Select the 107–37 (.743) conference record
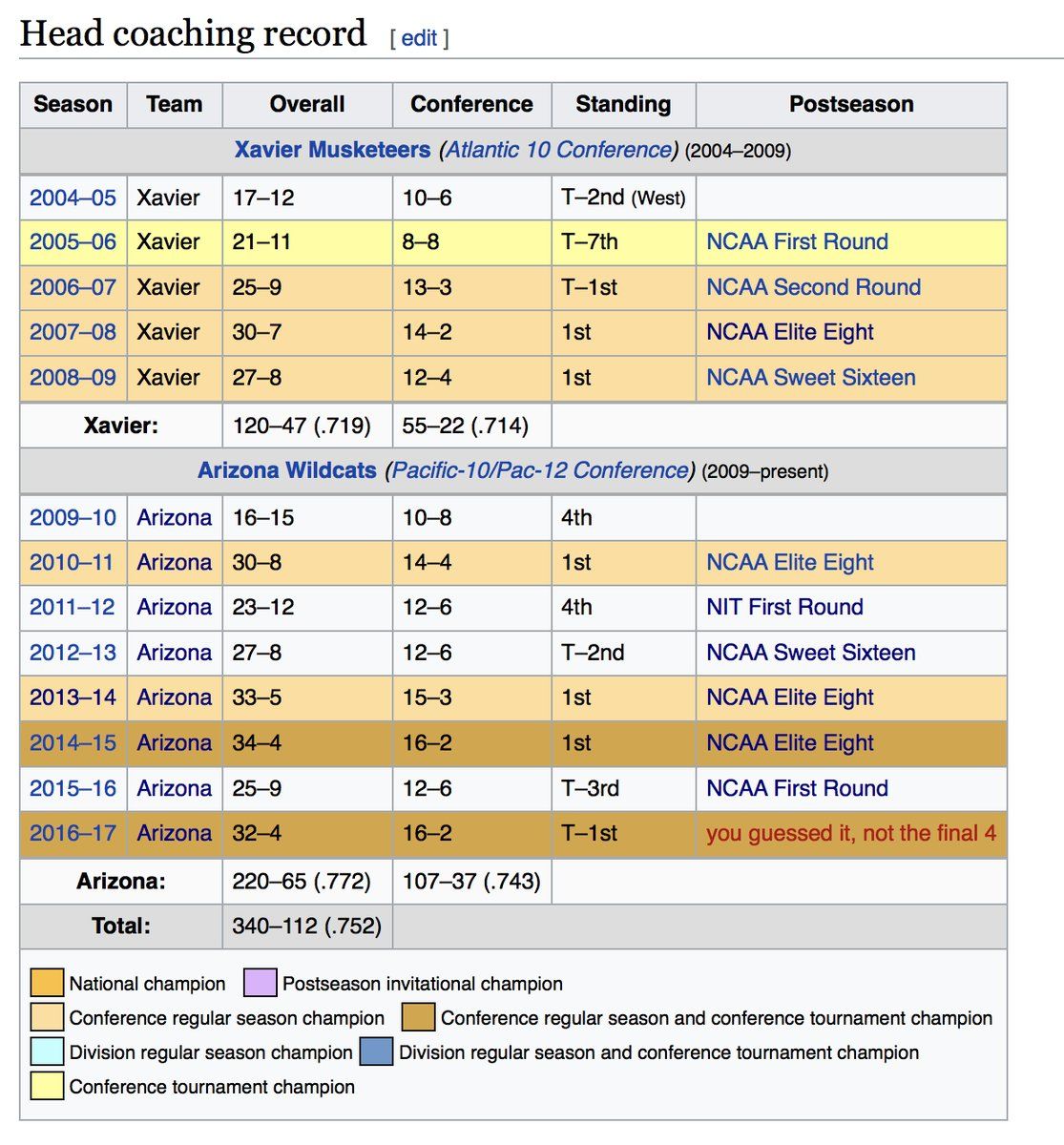 [471, 881]
